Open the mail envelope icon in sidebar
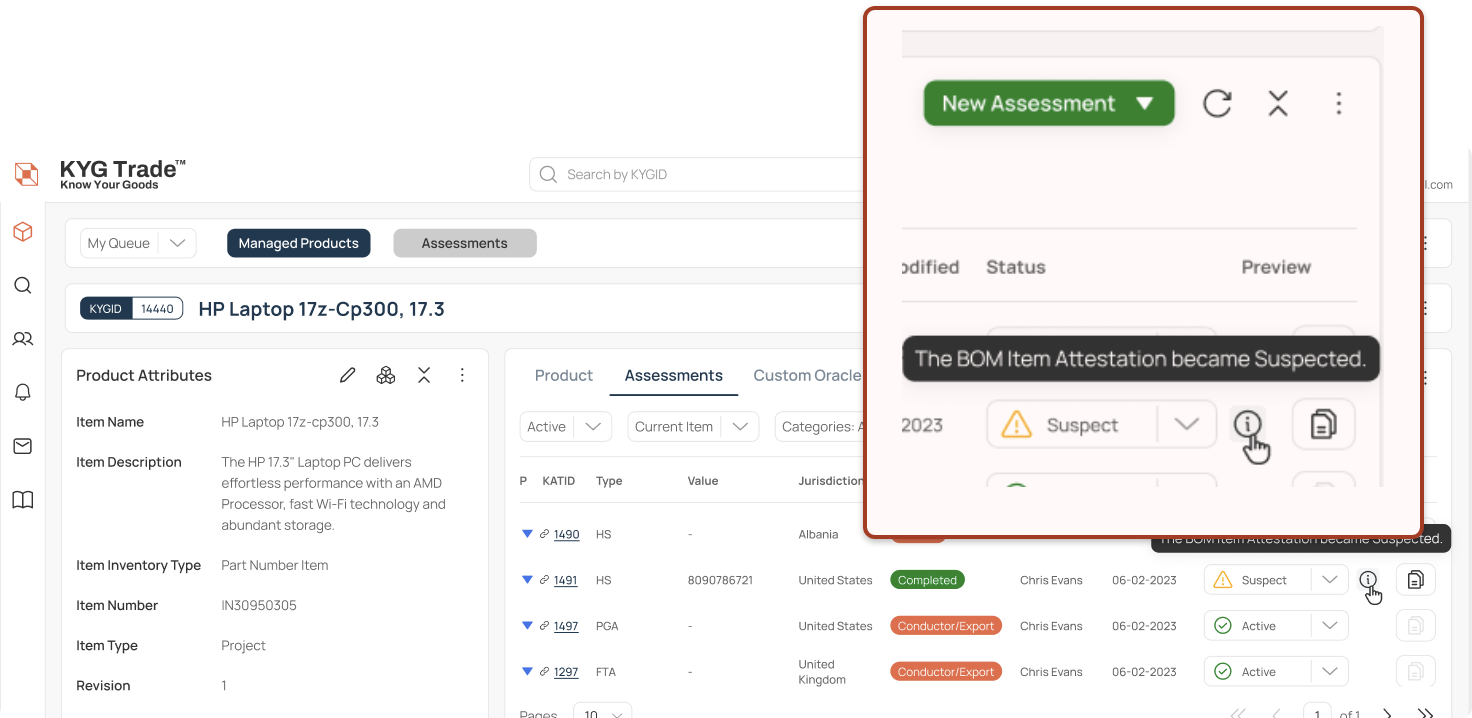1472x718 pixels. (x=22, y=446)
